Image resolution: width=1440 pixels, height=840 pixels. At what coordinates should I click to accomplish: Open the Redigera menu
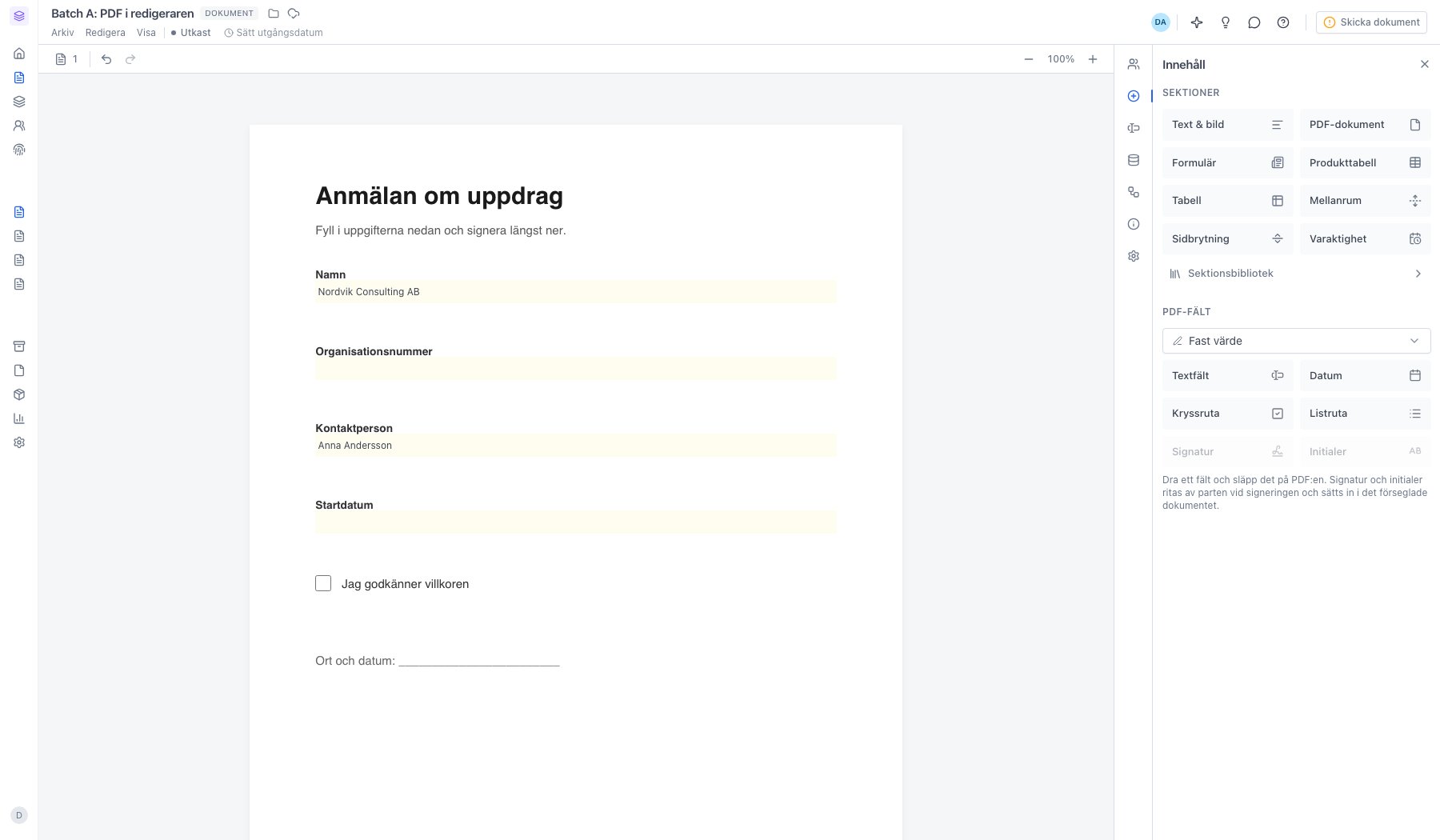[x=106, y=33]
